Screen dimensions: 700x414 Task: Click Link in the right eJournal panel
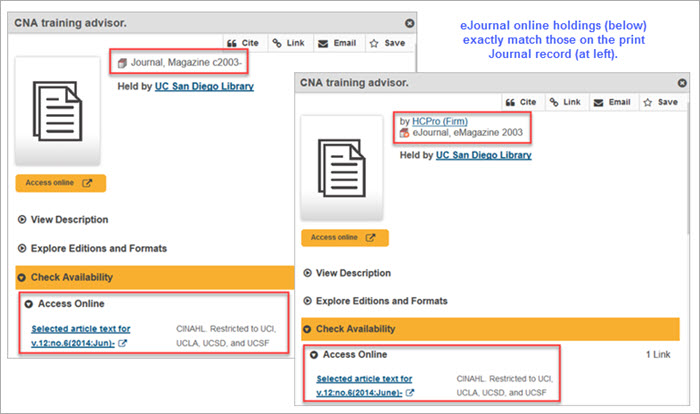(x=565, y=102)
